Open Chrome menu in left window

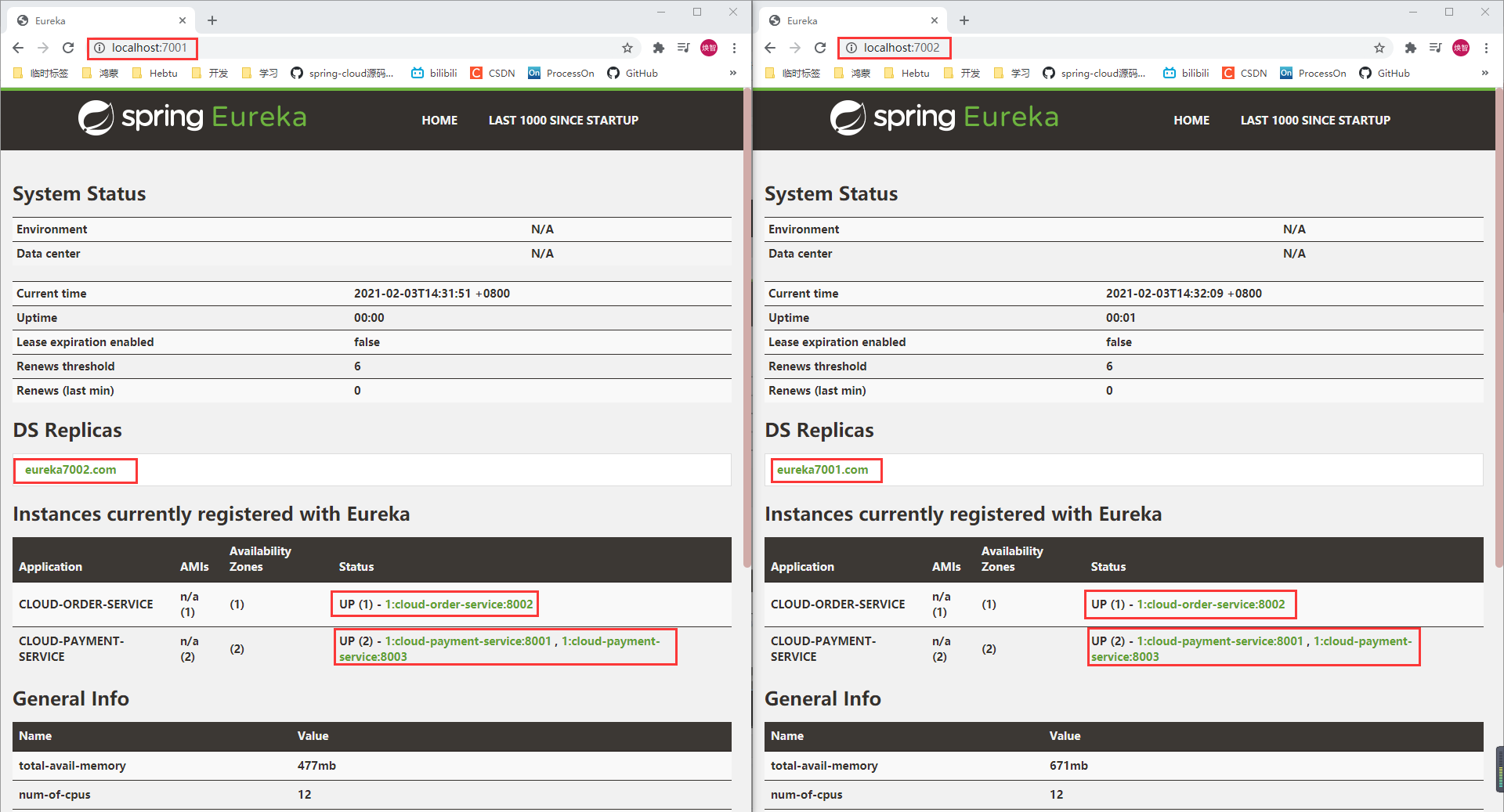click(x=734, y=48)
